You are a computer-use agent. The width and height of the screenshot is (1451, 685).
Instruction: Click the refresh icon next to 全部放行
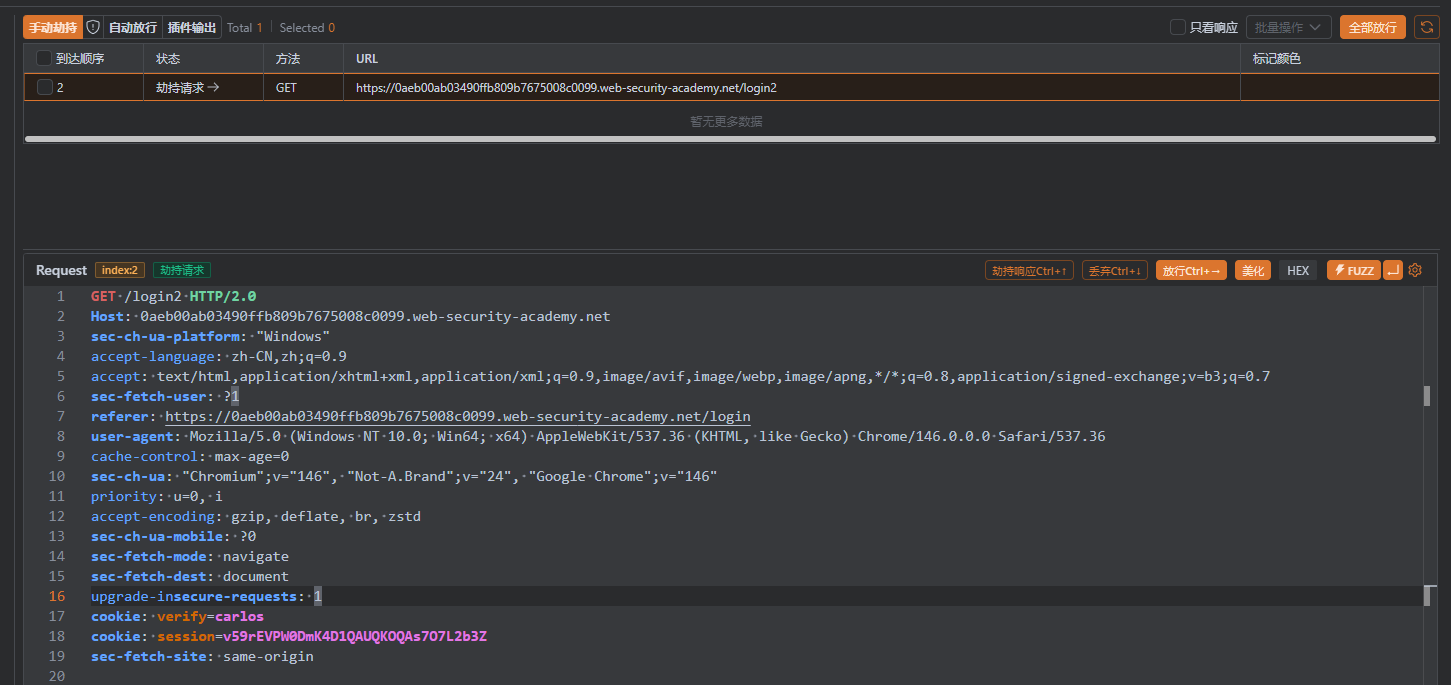point(1425,27)
